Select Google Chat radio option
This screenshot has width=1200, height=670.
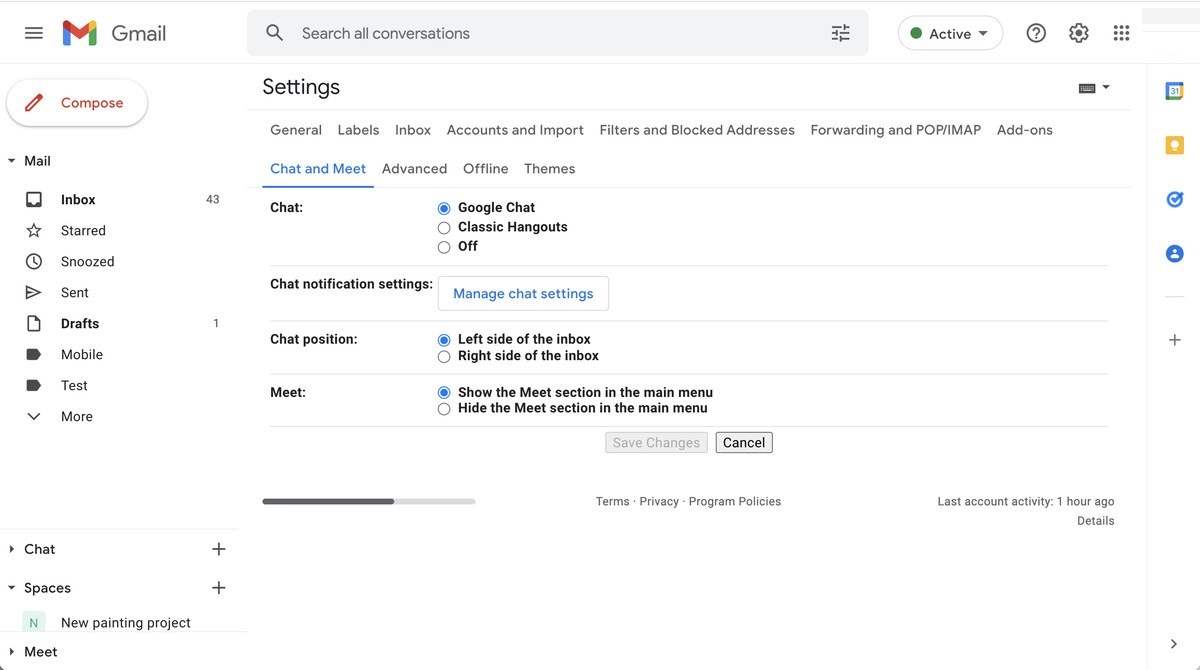pos(444,208)
